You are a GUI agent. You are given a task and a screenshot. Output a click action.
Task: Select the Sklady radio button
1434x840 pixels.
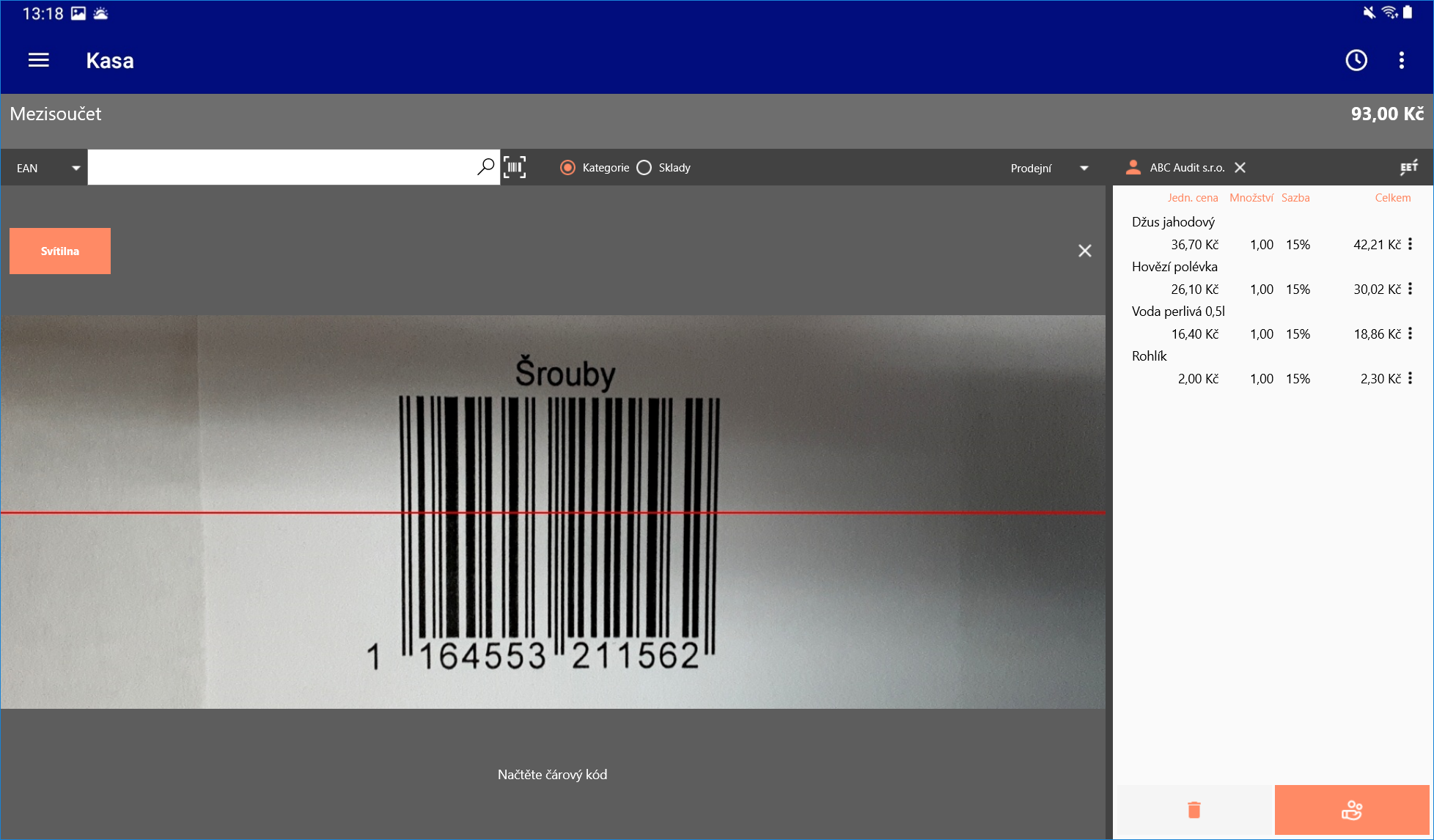[644, 167]
